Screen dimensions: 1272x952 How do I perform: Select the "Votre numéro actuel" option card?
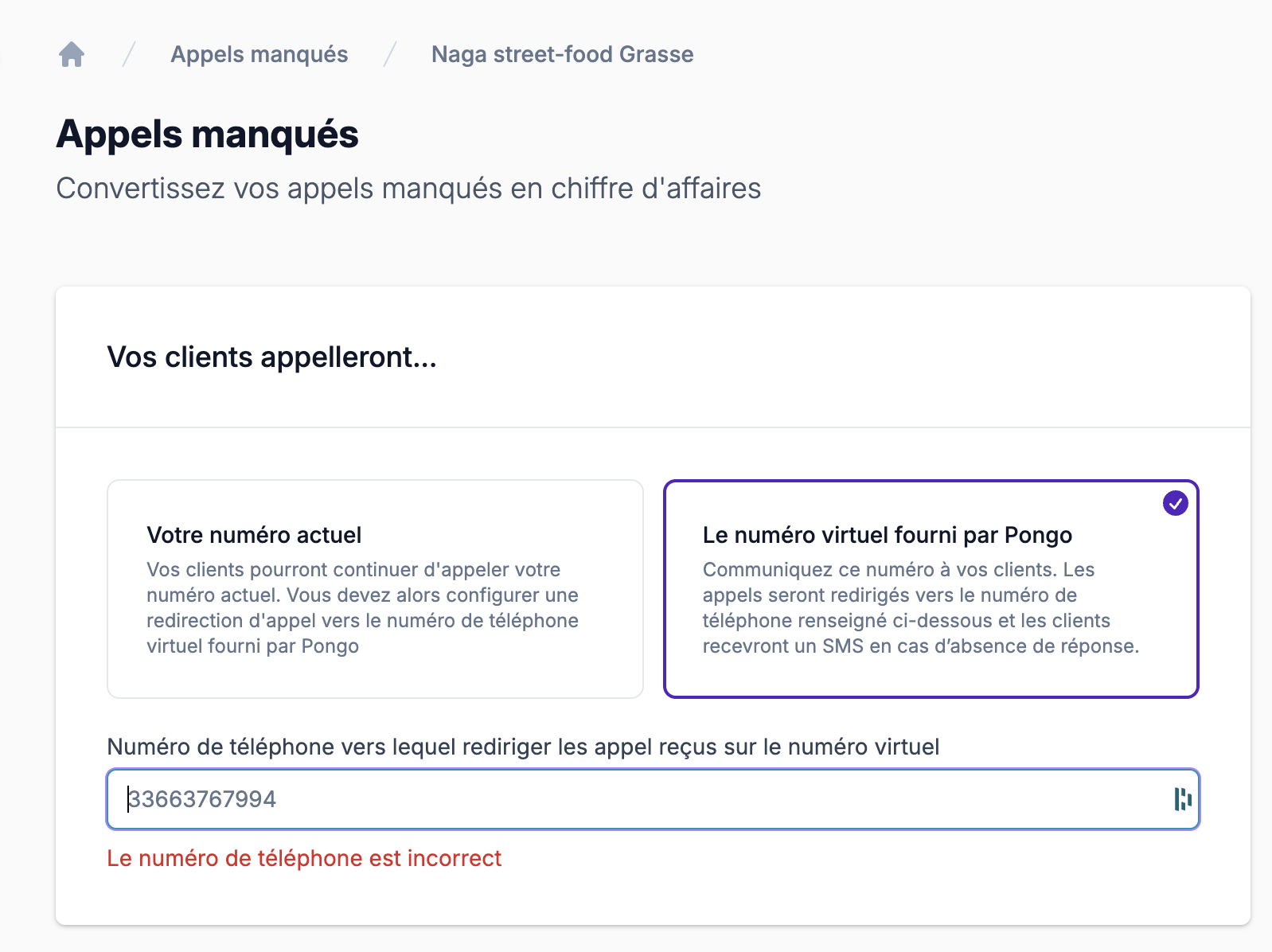pyautogui.click(x=375, y=588)
